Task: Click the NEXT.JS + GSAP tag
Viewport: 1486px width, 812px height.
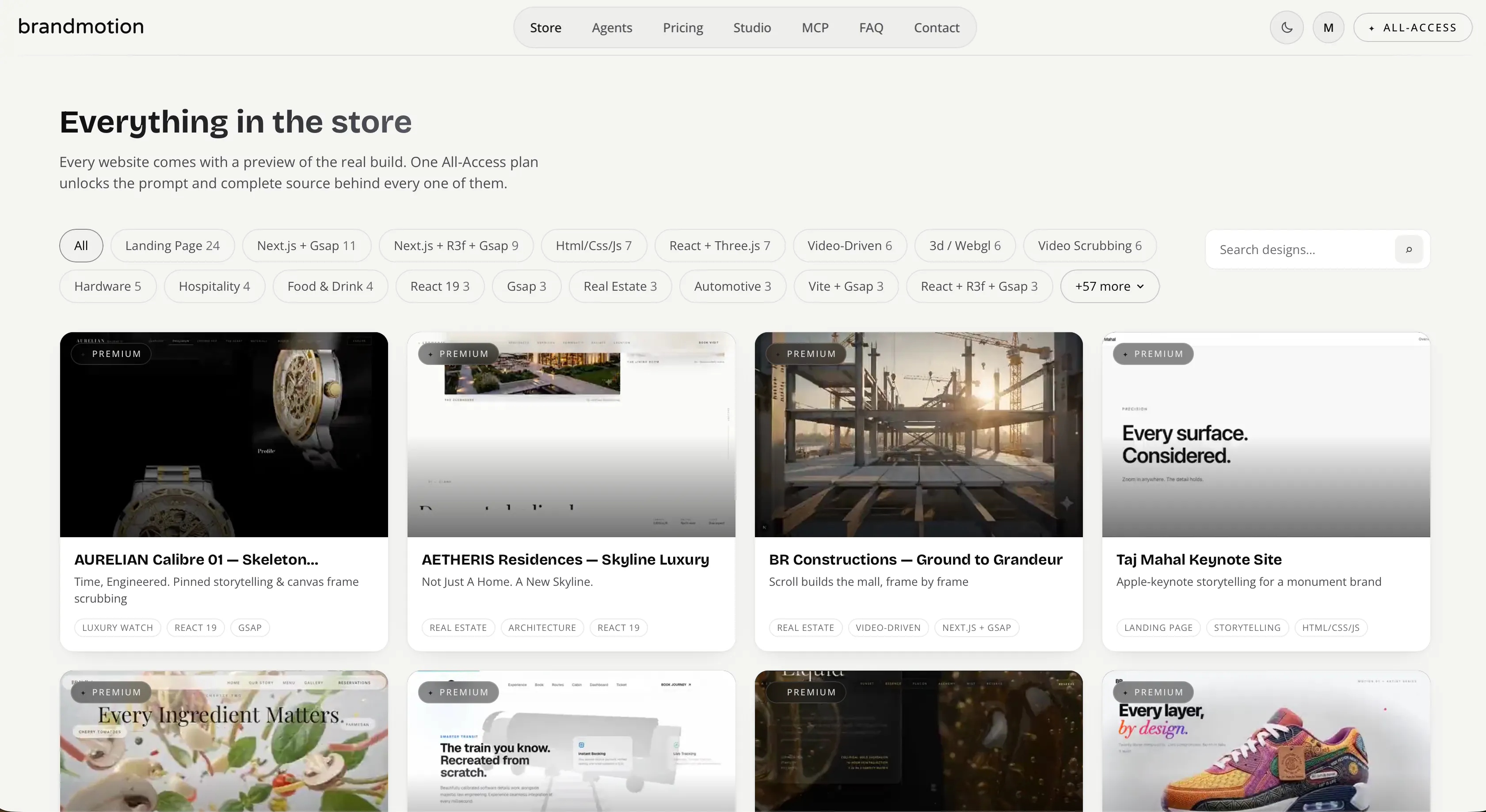Action: coord(977,627)
